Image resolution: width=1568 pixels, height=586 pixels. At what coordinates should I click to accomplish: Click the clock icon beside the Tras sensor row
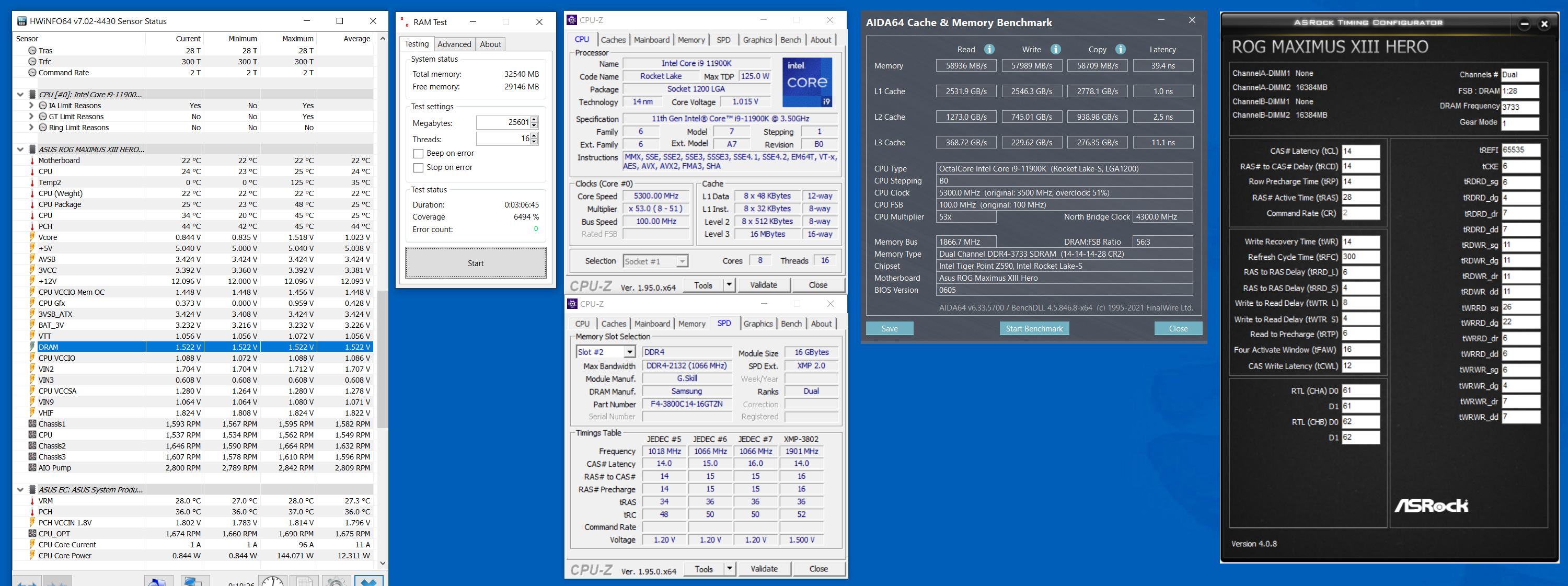coord(32,51)
